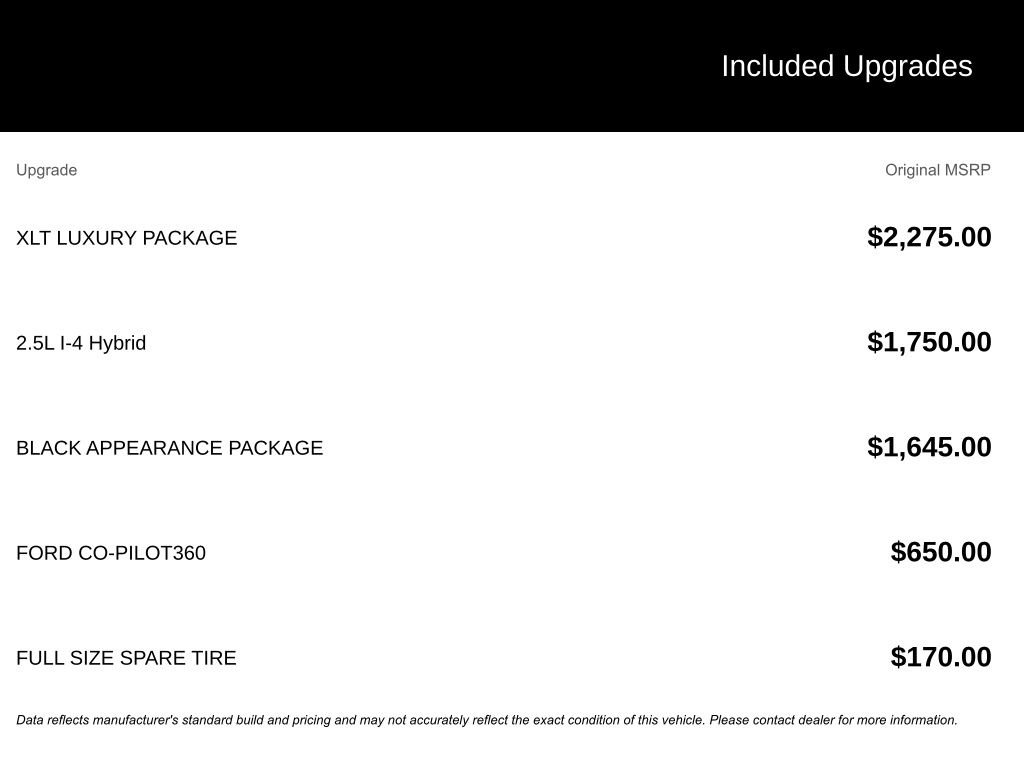Click the FORD CO-PILOT360 upgrade name

point(111,553)
